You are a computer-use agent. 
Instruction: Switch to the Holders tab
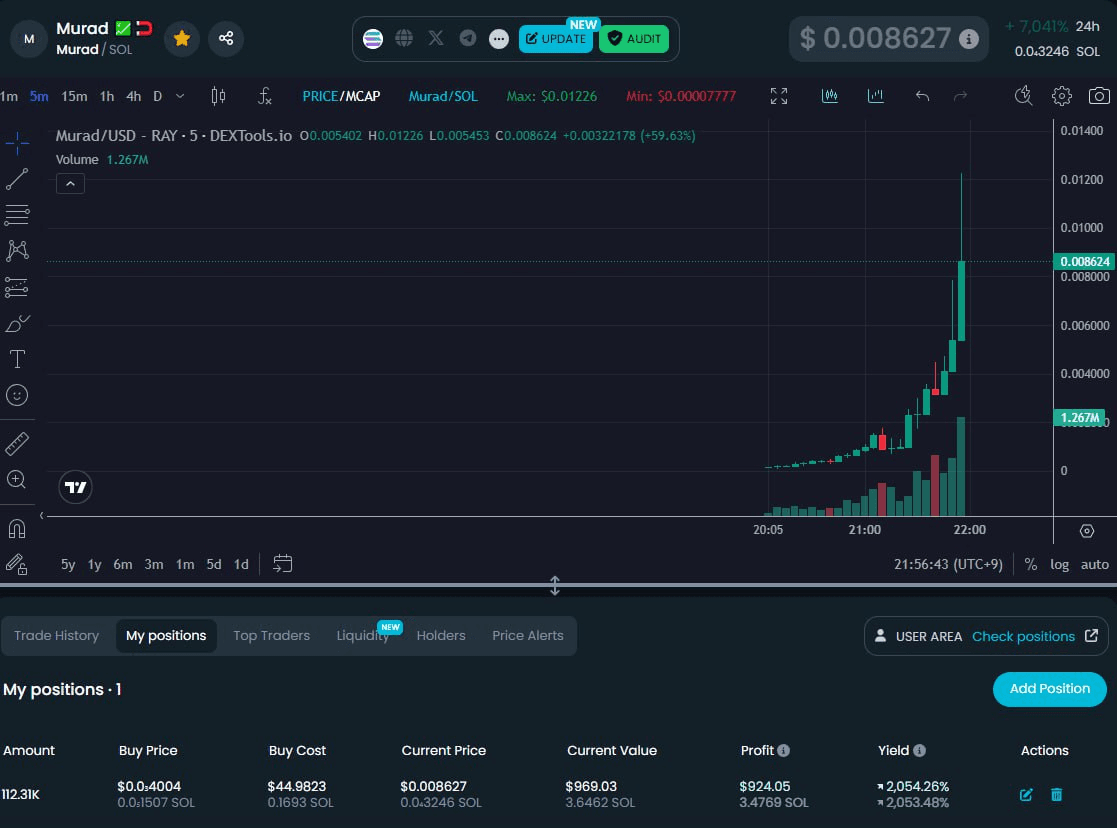tap(441, 636)
